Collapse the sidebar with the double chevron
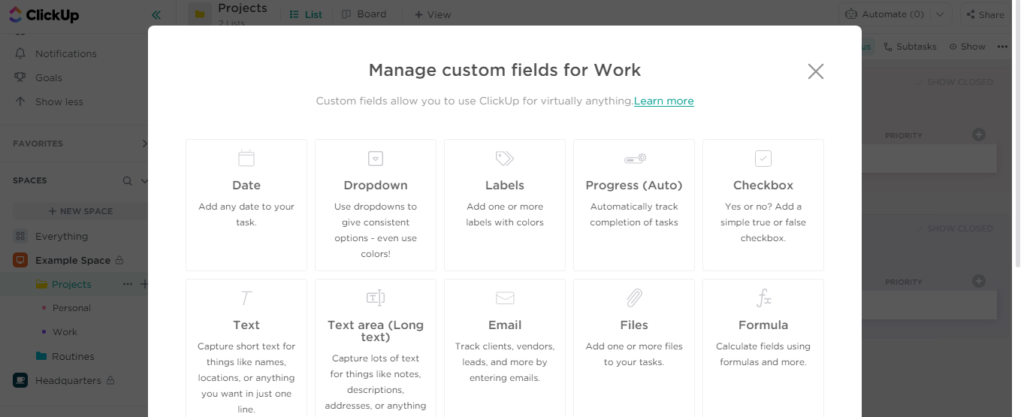The image size is (1024, 417). point(156,14)
